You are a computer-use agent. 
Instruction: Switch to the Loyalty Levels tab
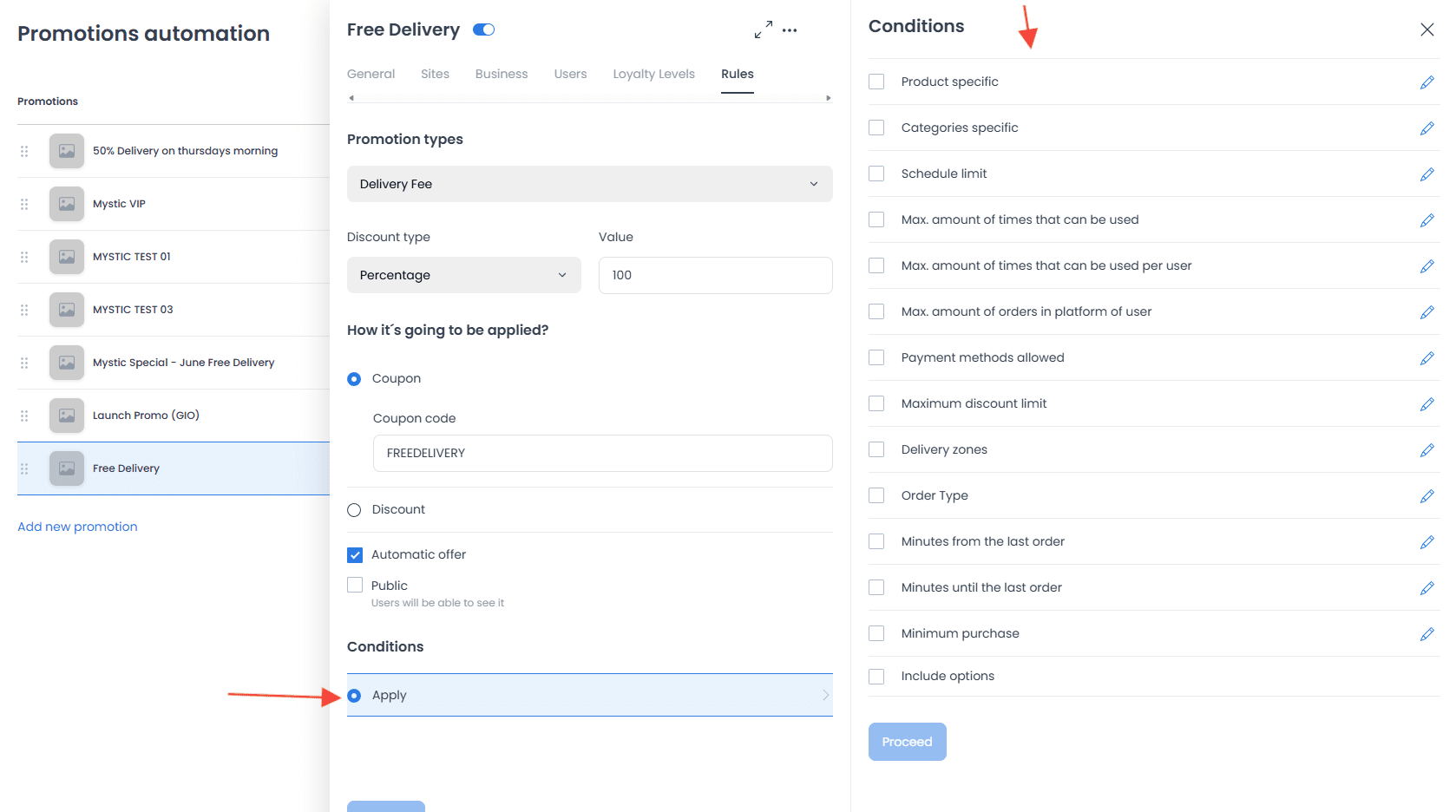[653, 74]
